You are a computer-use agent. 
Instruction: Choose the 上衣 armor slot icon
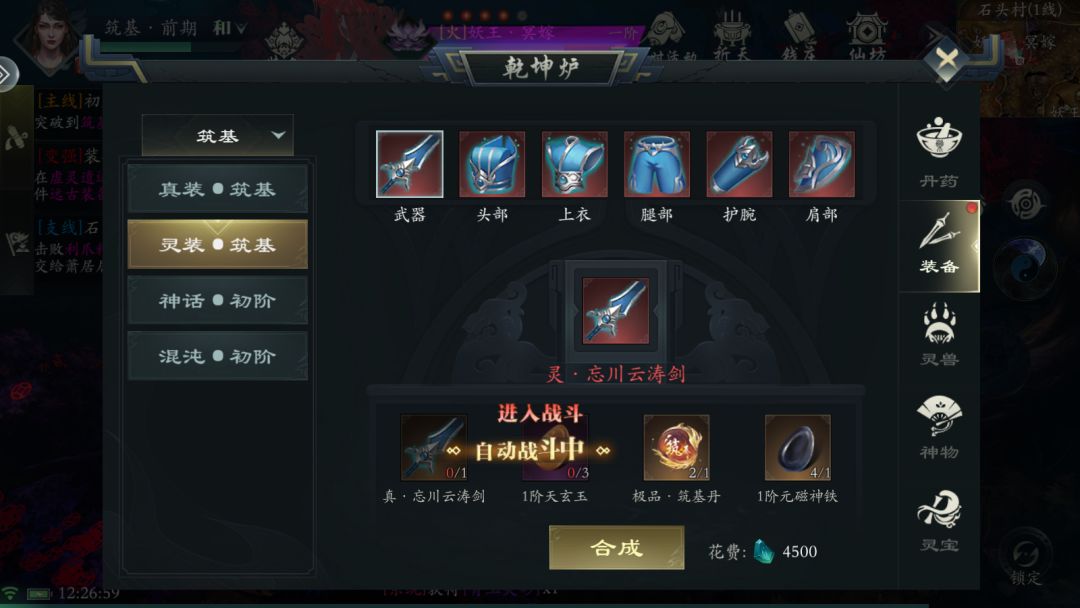click(574, 164)
